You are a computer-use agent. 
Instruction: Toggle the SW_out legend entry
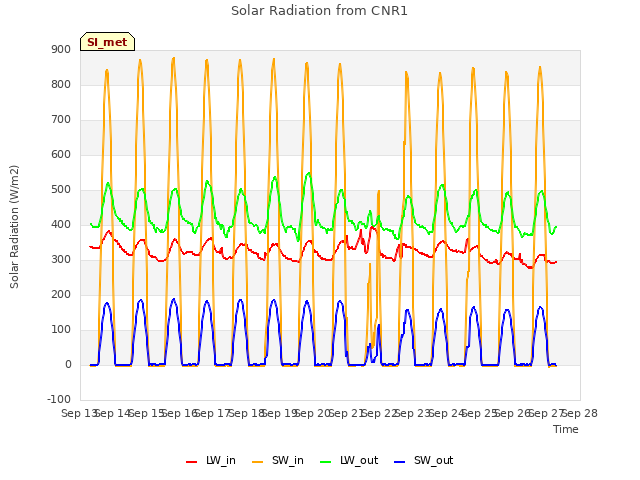423,461
